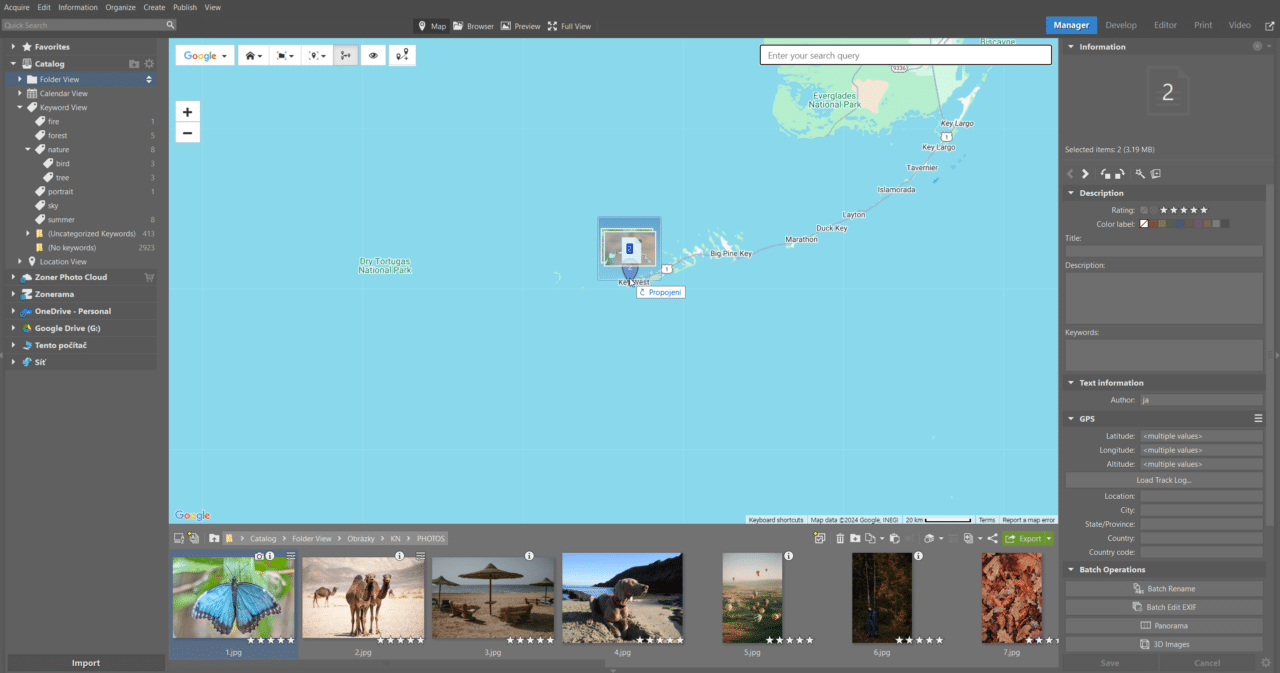Open the Google map provider dropdown
This screenshot has width=1280, height=673.
pos(204,55)
